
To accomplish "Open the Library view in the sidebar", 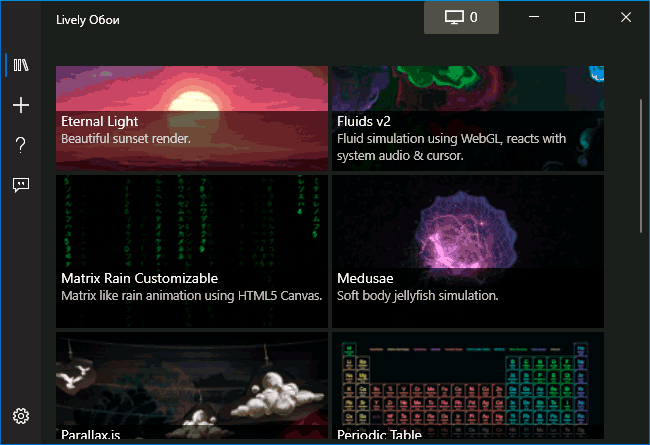I will click(x=21, y=65).
